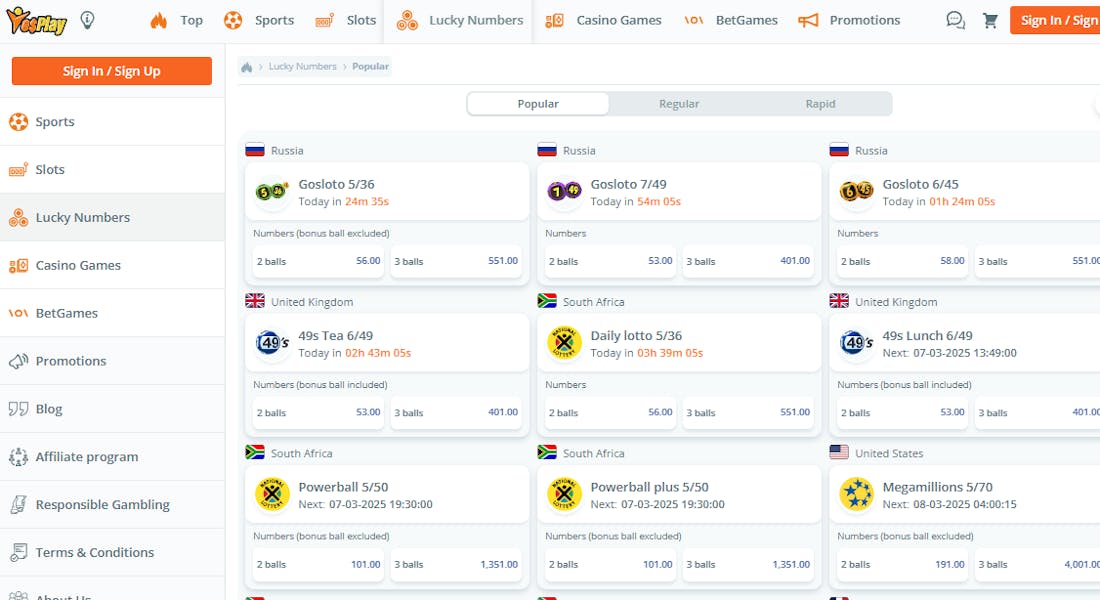This screenshot has width=1100, height=600.
Task: Click the YesPlay logo
Action: click(36, 20)
